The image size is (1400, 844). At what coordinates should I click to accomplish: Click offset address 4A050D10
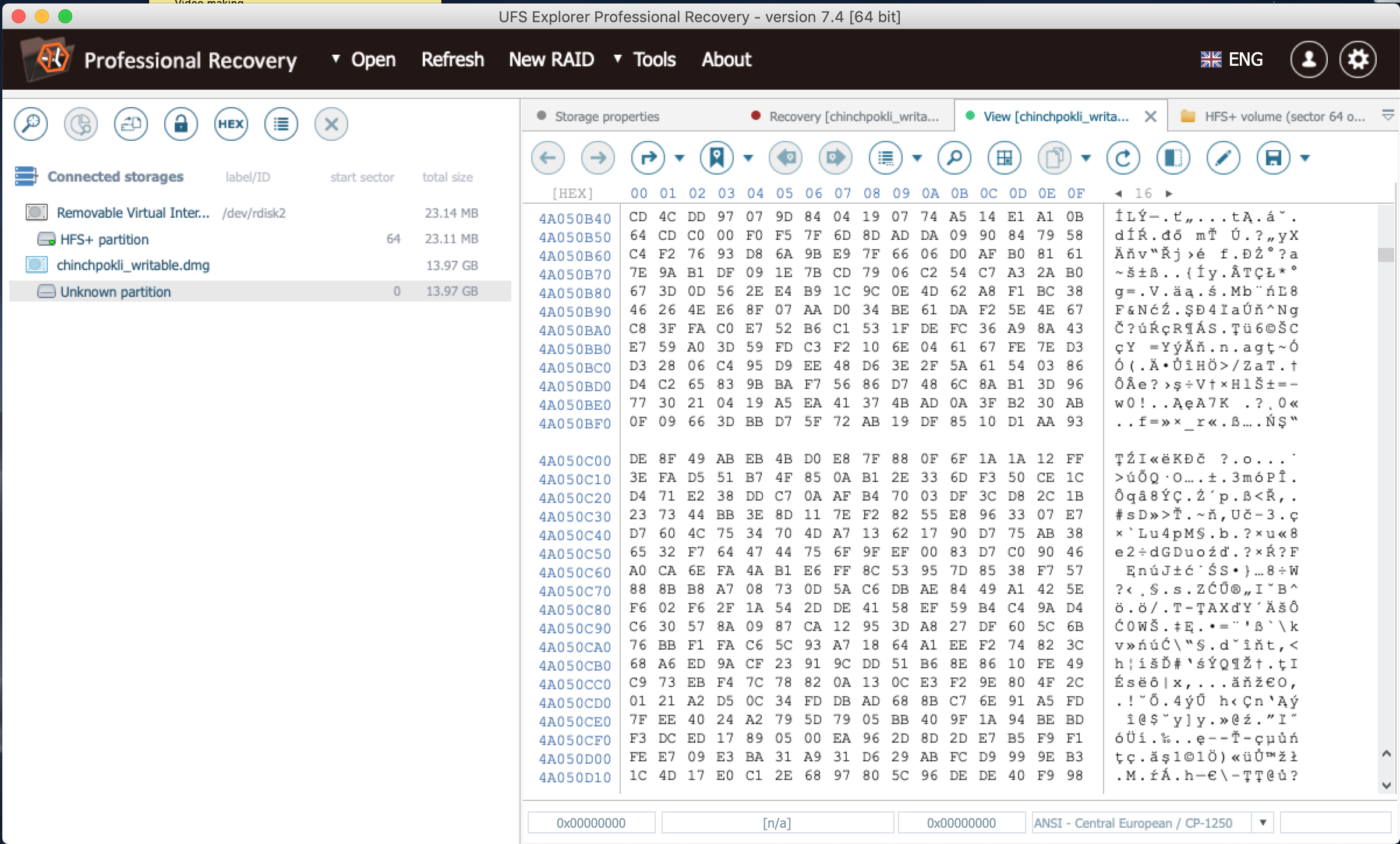pyautogui.click(x=575, y=777)
